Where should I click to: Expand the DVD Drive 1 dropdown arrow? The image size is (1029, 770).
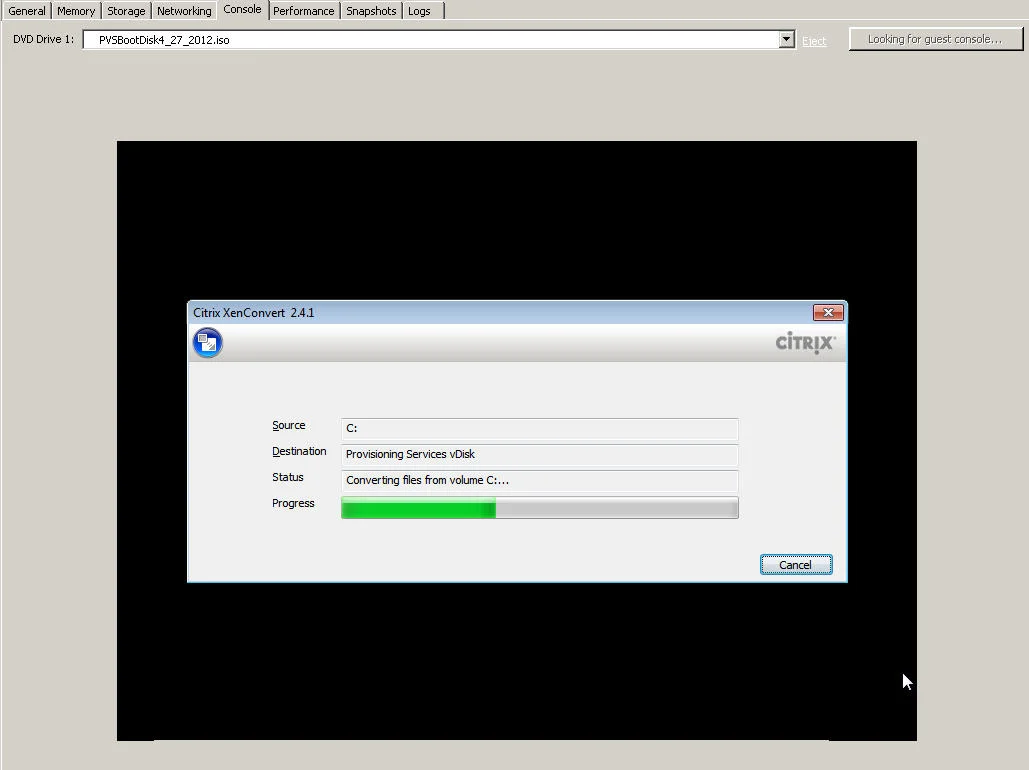coord(786,39)
